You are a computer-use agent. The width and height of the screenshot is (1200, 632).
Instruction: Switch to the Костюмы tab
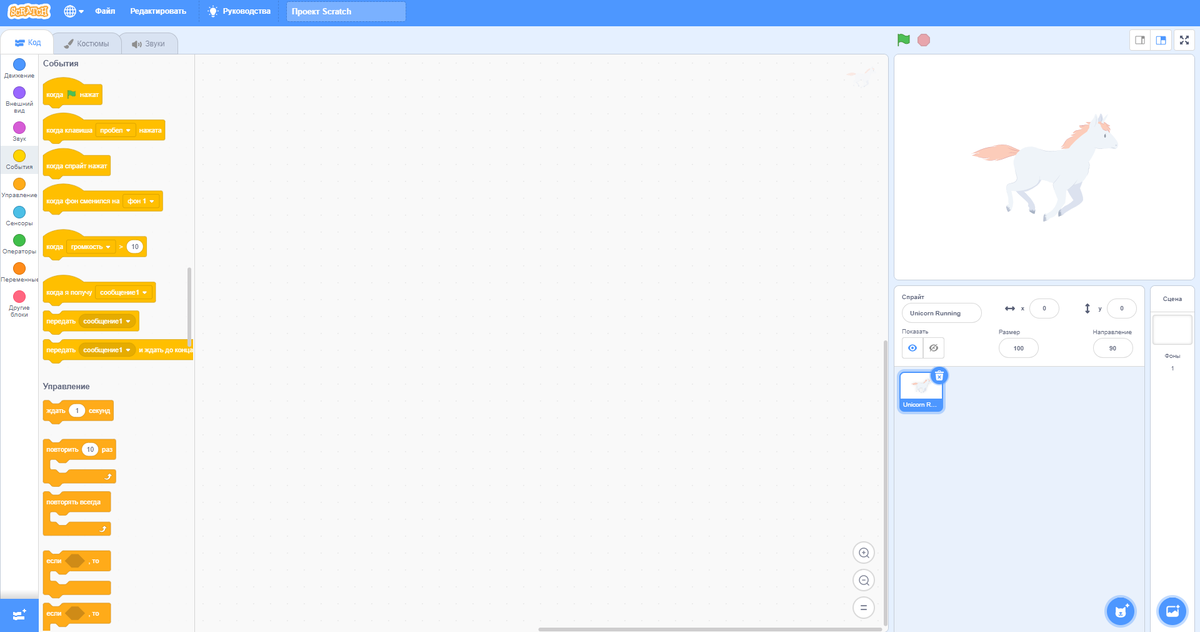(87, 44)
